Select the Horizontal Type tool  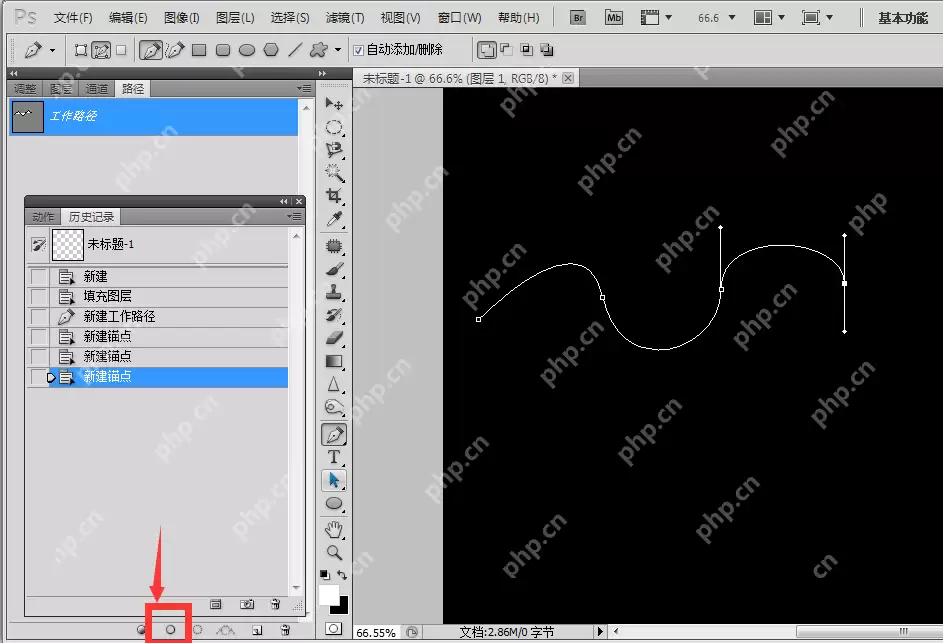click(334, 457)
